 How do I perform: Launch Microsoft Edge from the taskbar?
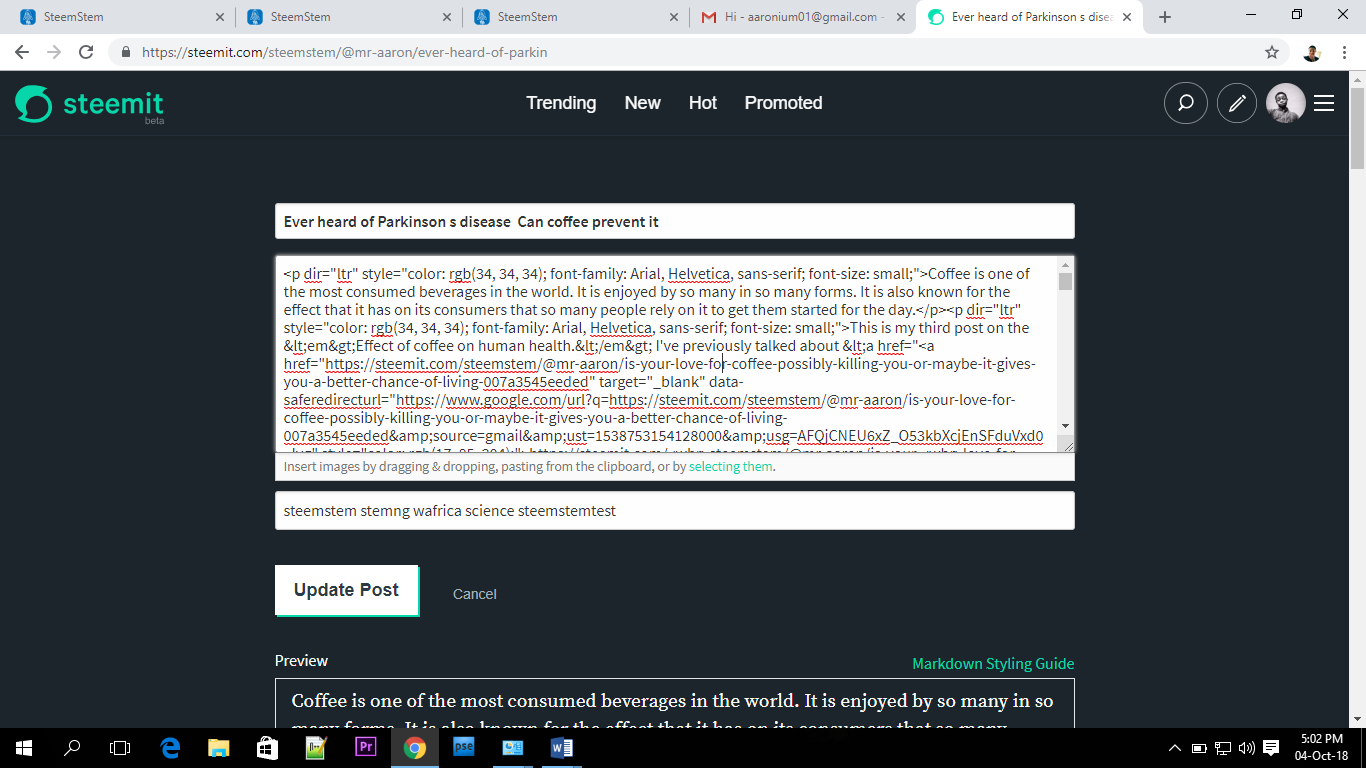pyautogui.click(x=170, y=747)
